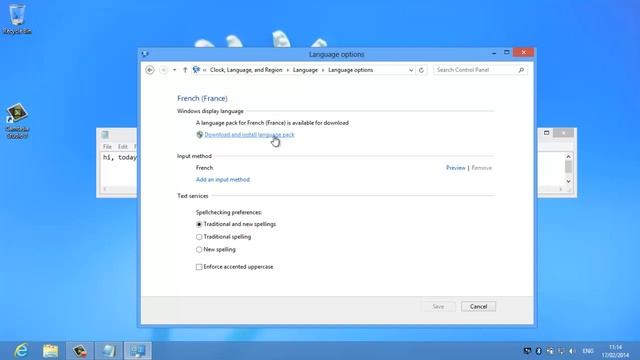
Task: Click the Notepad text area with 'hi, today'
Action: pyautogui.click(x=119, y=169)
